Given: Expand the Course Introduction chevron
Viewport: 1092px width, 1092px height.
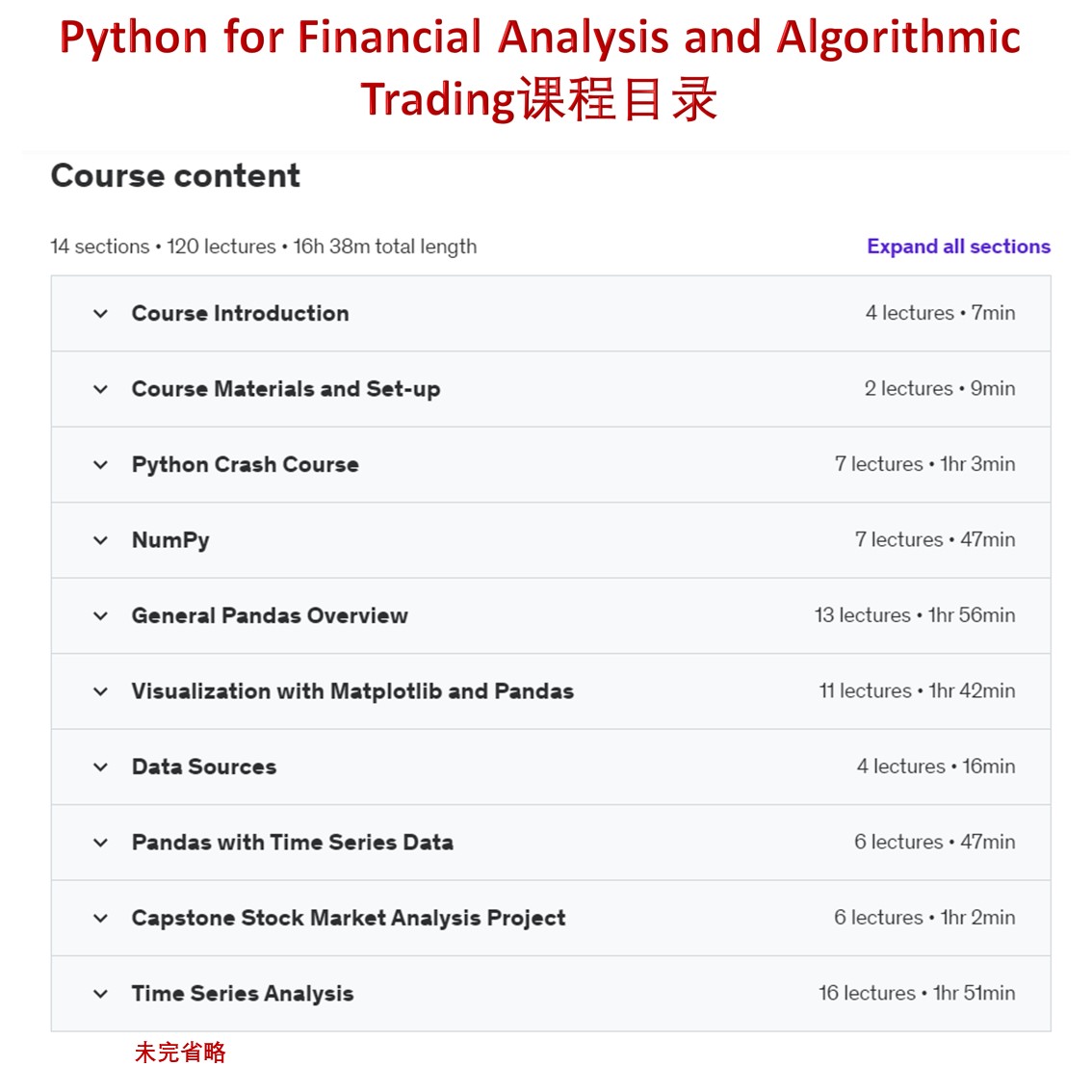Looking at the screenshot, I should click(100, 313).
